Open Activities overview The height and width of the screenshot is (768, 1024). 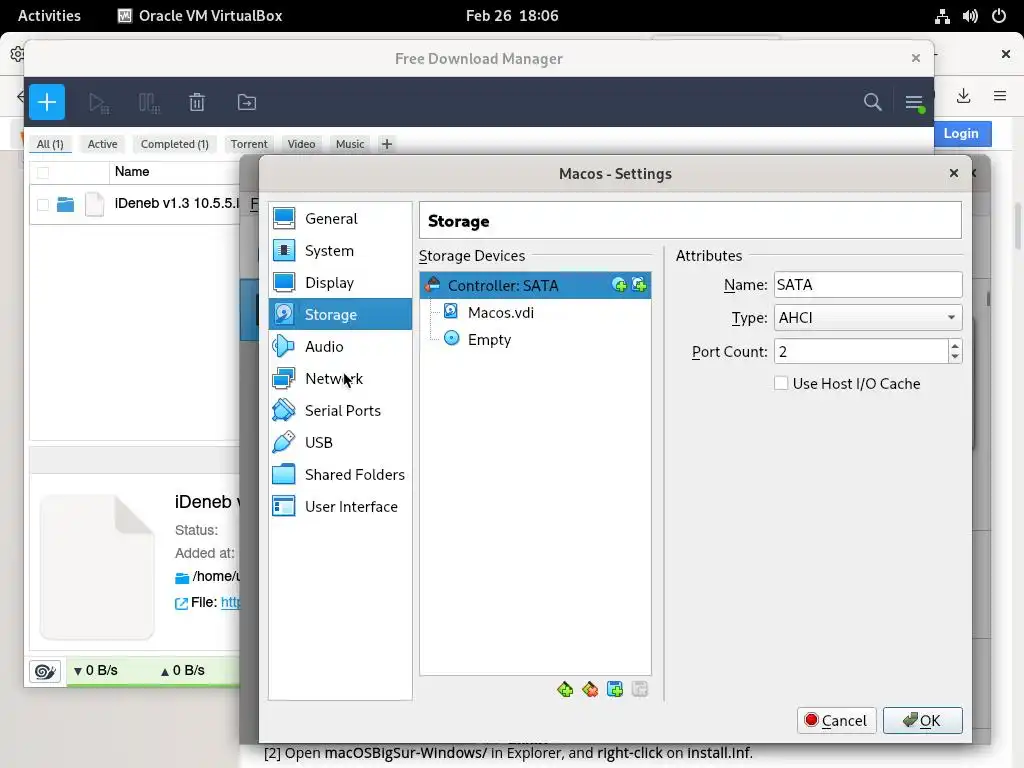(49, 16)
